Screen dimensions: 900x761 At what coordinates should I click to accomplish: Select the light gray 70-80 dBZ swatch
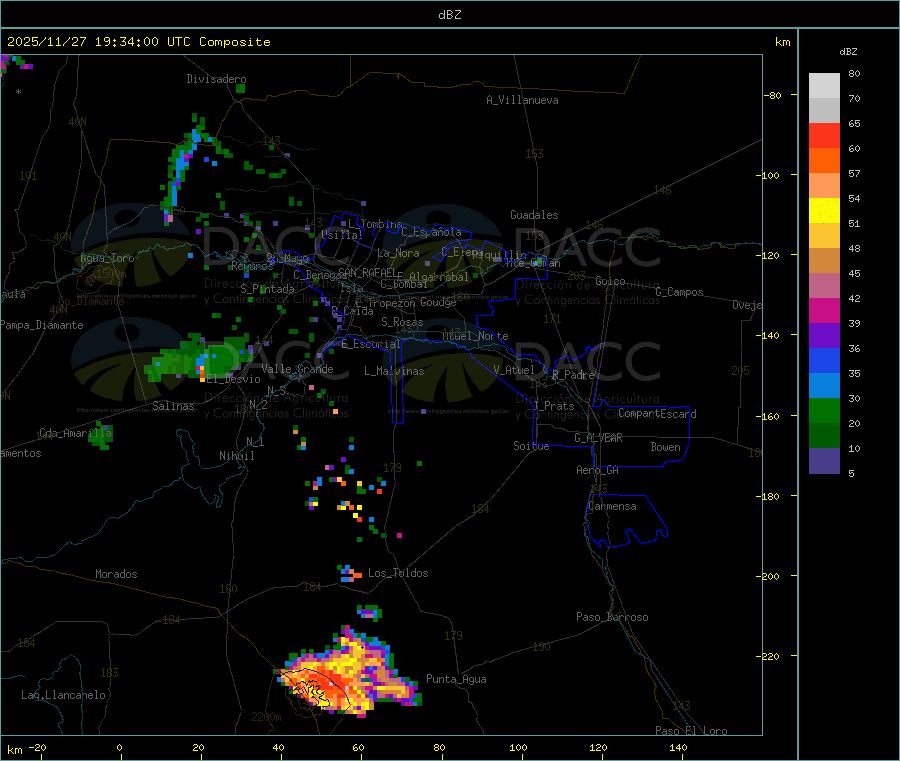pyautogui.click(x=824, y=86)
